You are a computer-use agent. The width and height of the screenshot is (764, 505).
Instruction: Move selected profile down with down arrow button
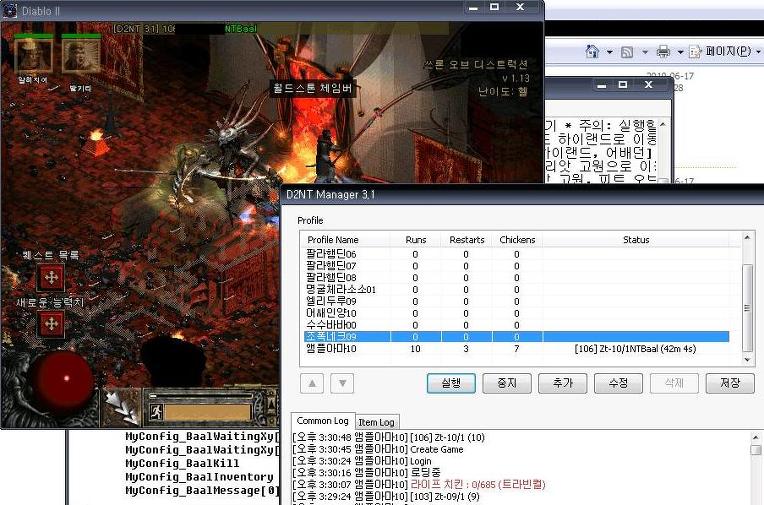pos(342,384)
